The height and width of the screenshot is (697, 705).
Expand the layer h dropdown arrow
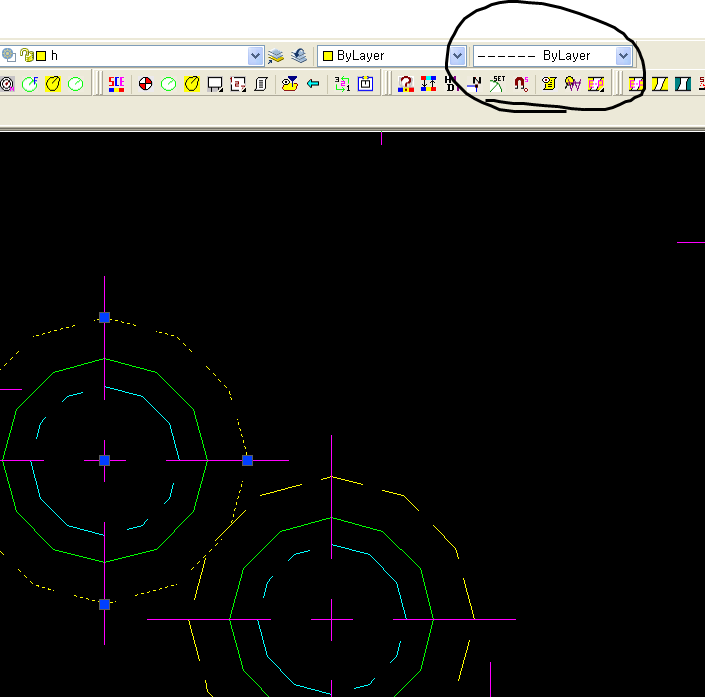click(x=255, y=56)
